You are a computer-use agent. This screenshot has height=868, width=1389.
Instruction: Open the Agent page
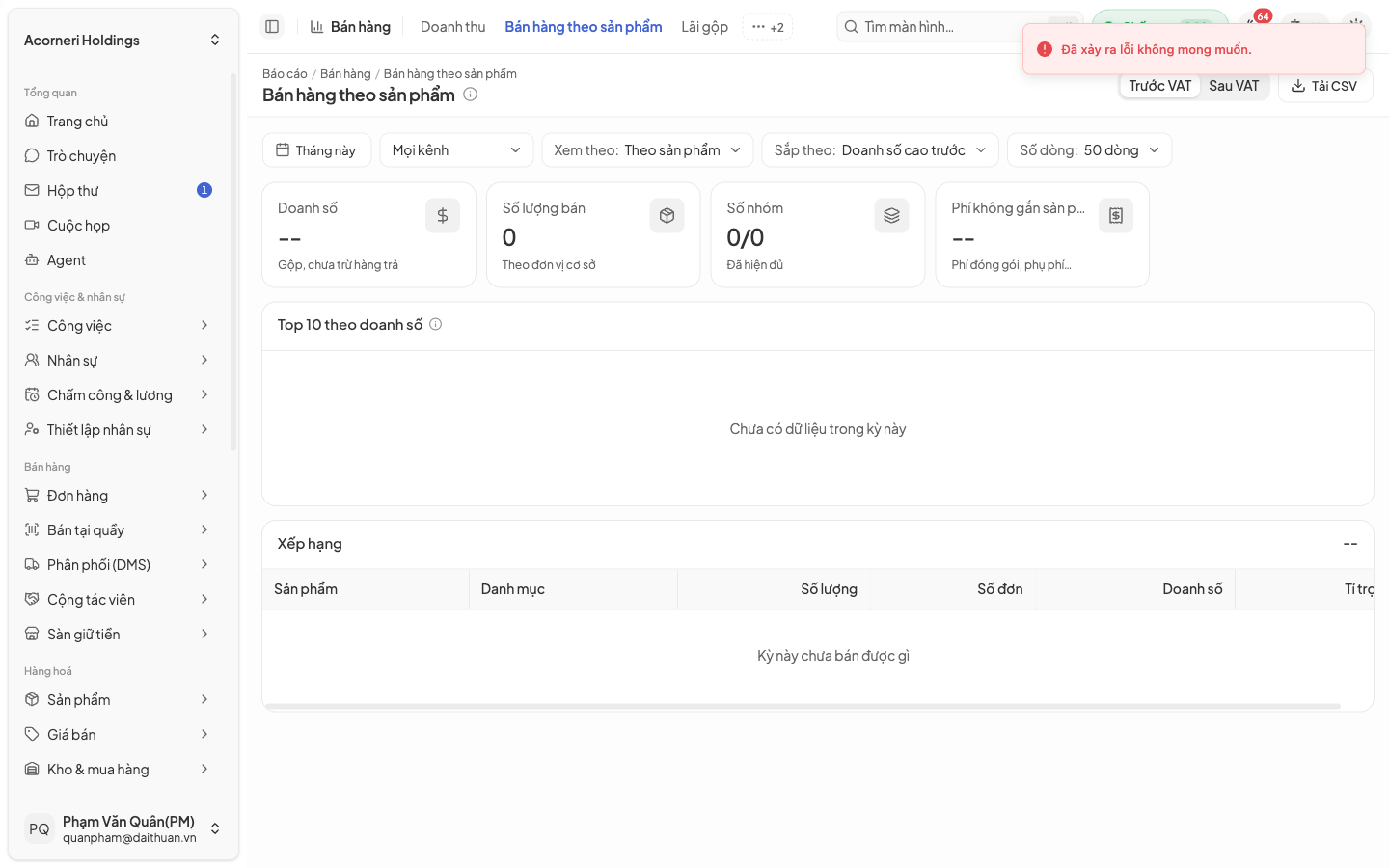120,260
